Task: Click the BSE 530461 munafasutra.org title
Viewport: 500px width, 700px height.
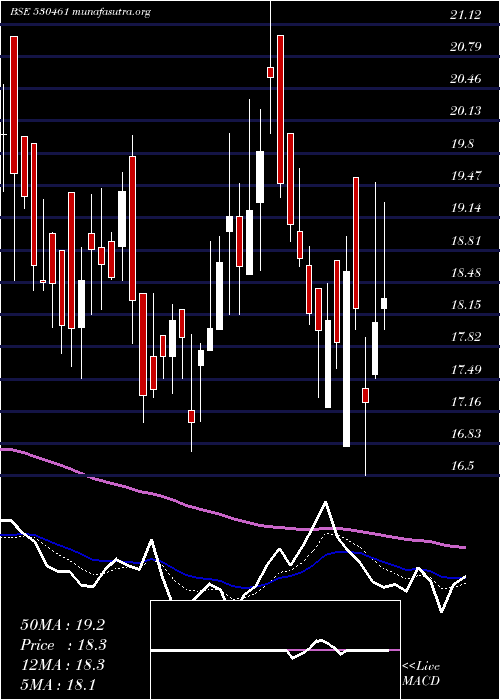Action: [80, 12]
